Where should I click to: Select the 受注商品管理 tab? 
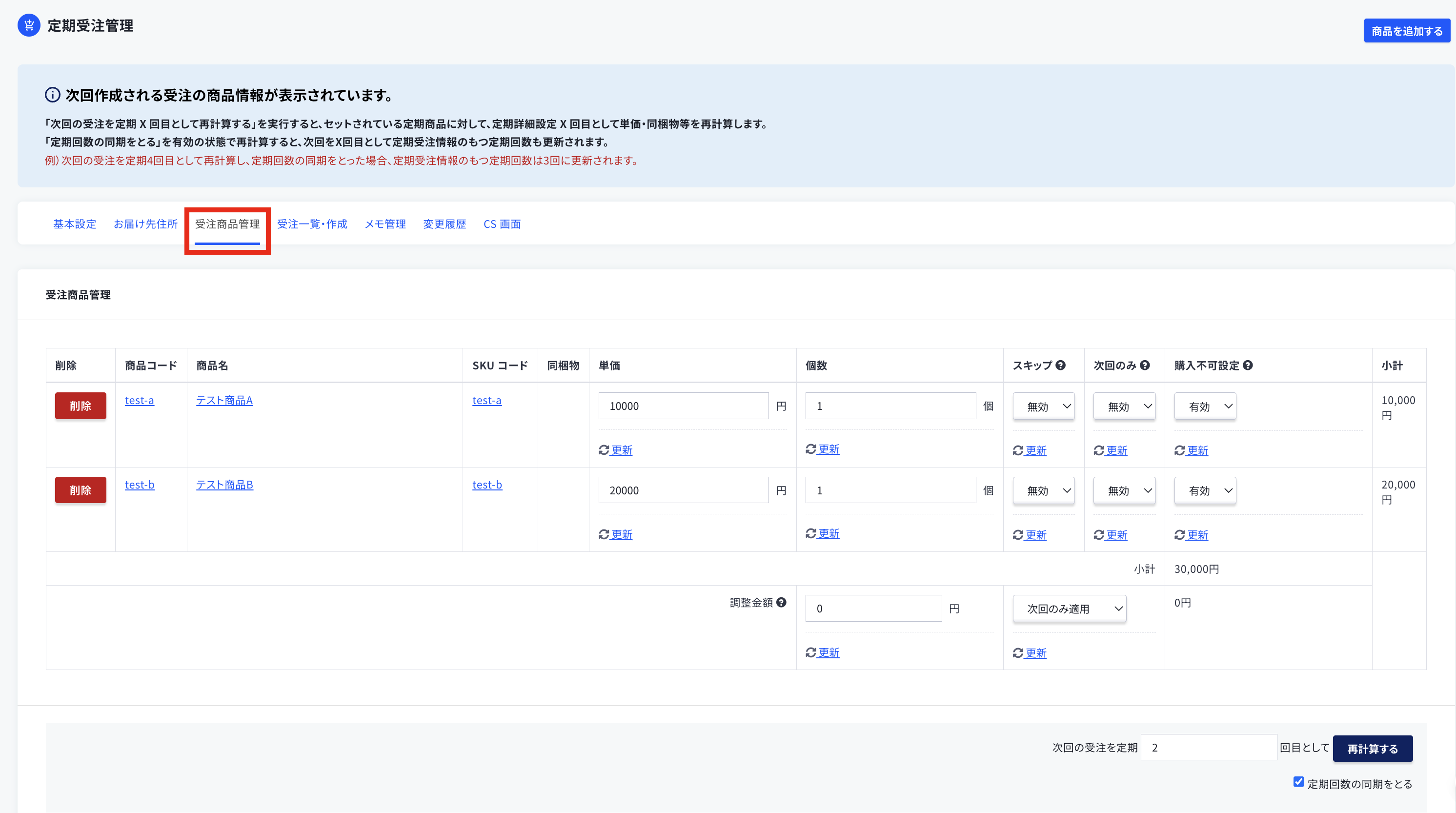tap(227, 224)
